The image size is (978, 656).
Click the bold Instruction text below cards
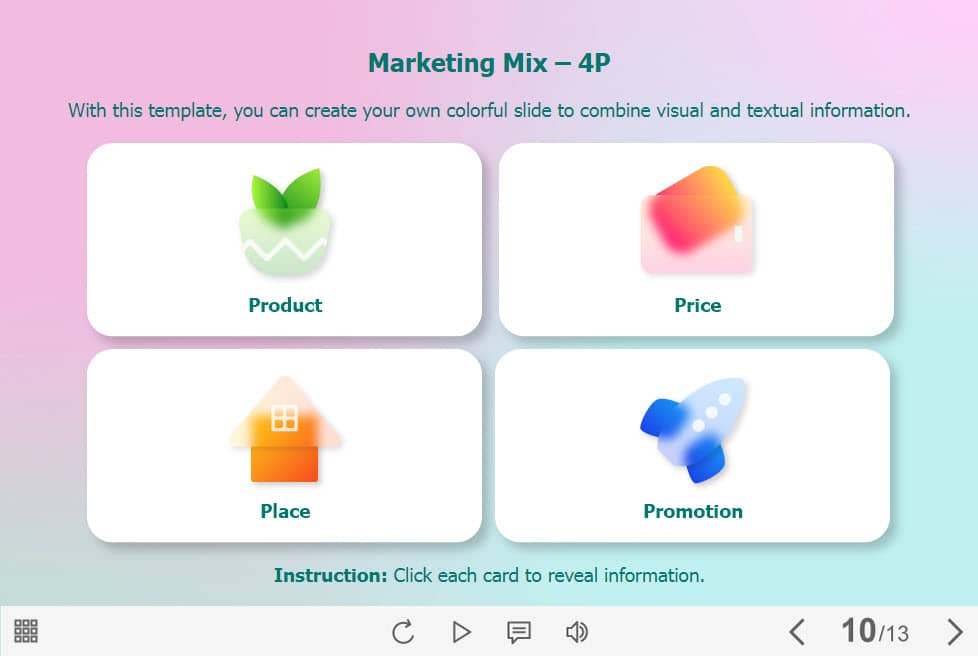tap(330, 575)
